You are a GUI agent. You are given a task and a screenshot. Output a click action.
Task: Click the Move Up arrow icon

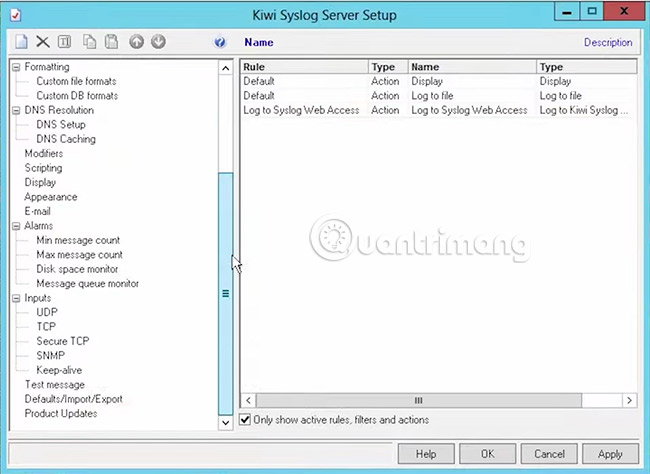[136, 42]
